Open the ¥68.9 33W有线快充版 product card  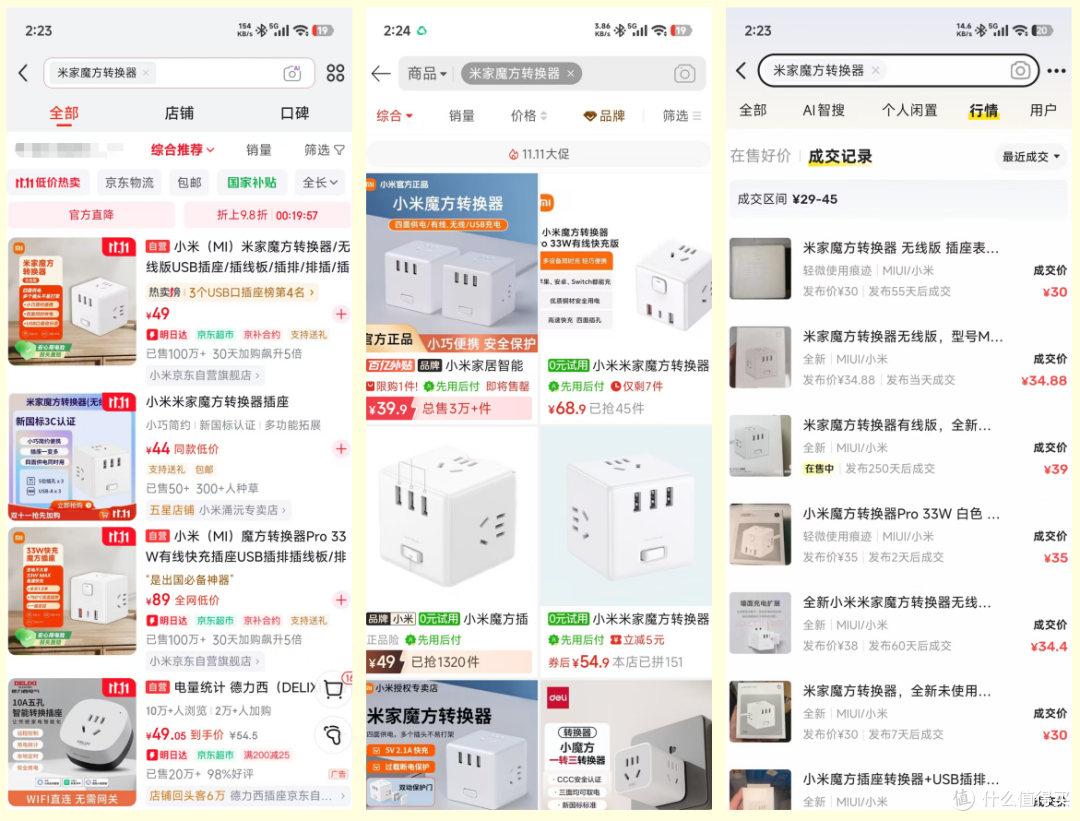pyautogui.click(x=626, y=297)
